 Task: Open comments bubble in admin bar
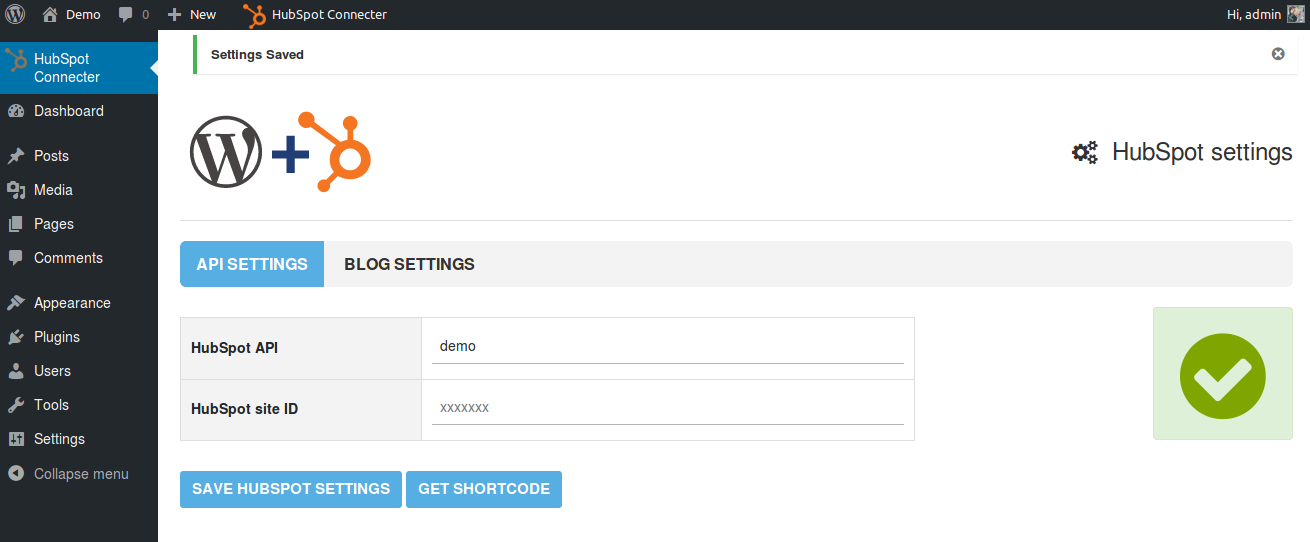click(125, 15)
